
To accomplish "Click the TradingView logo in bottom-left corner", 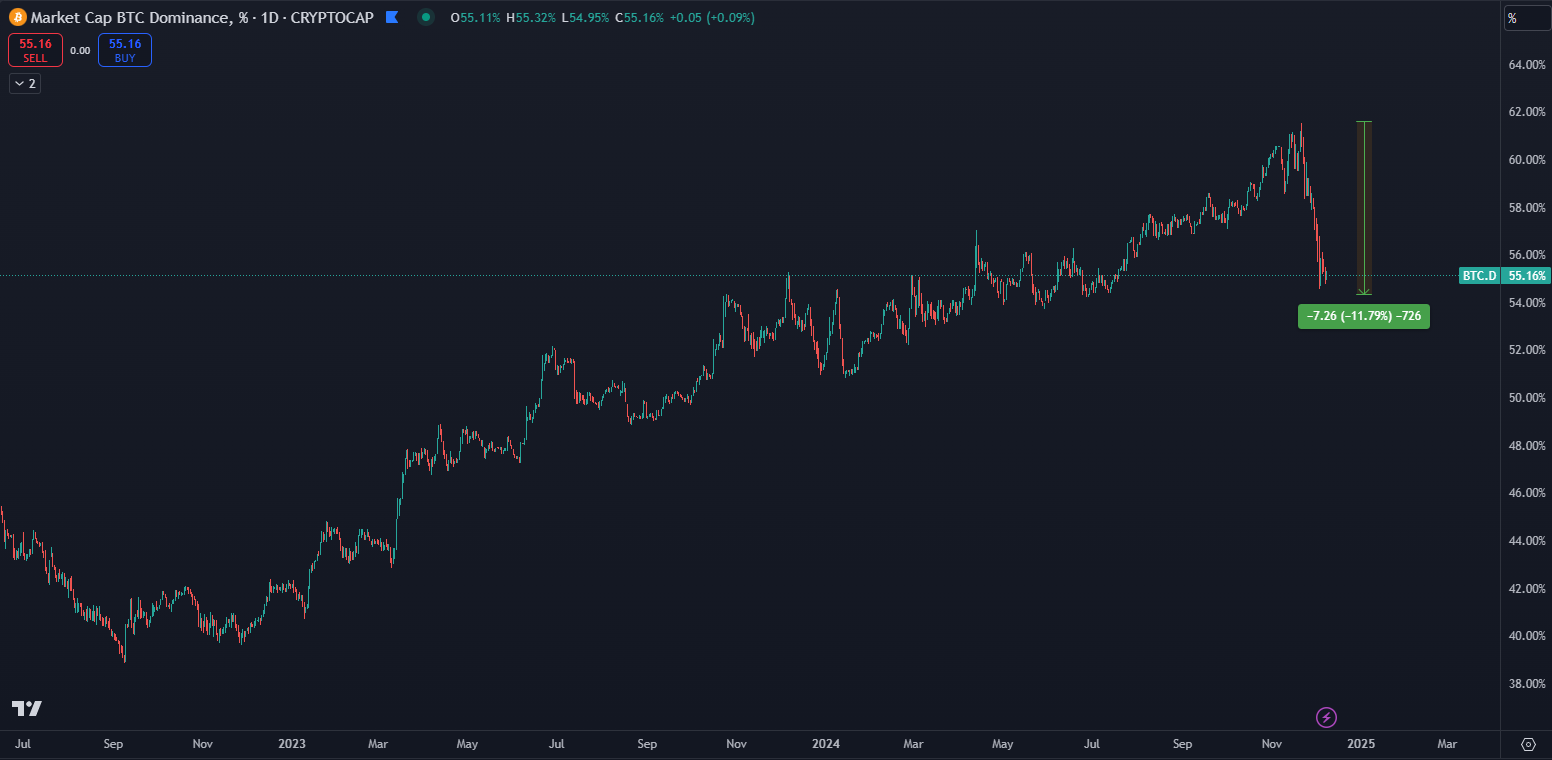I will [x=27, y=708].
